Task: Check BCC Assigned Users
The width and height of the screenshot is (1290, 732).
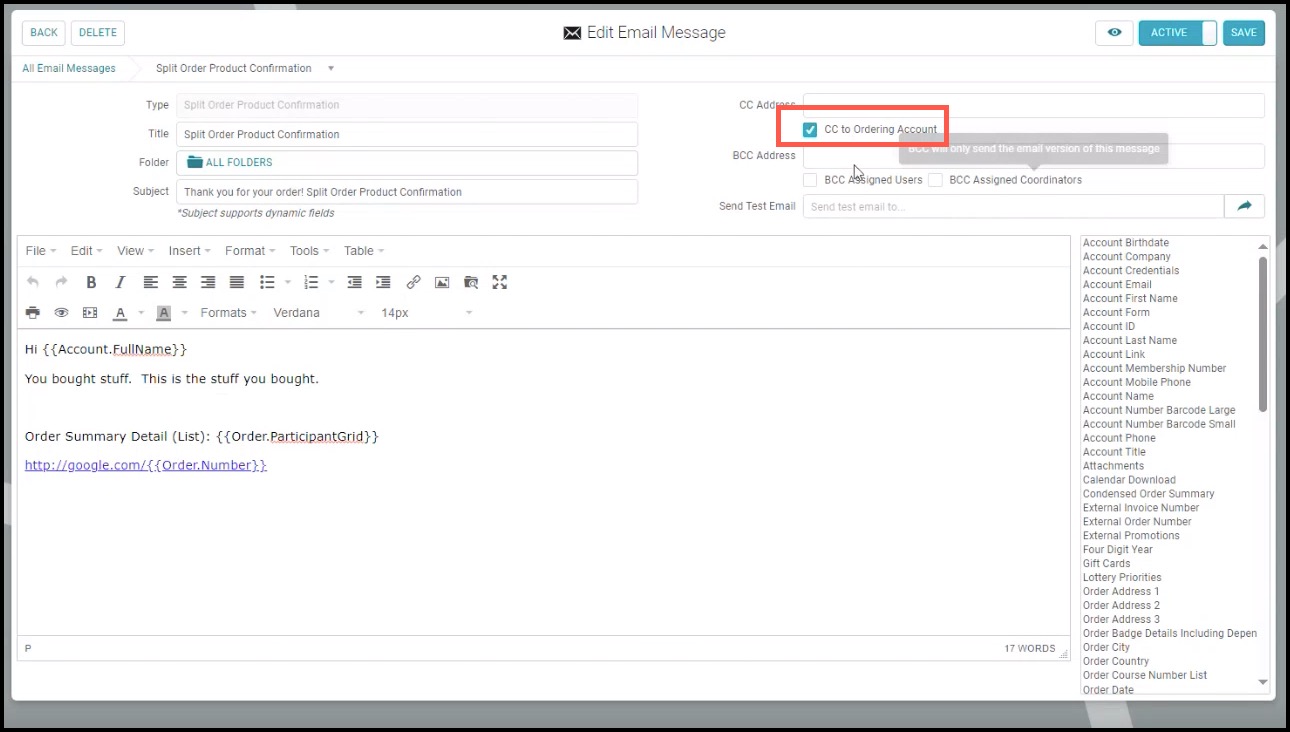Action: click(x=810, y=180)
